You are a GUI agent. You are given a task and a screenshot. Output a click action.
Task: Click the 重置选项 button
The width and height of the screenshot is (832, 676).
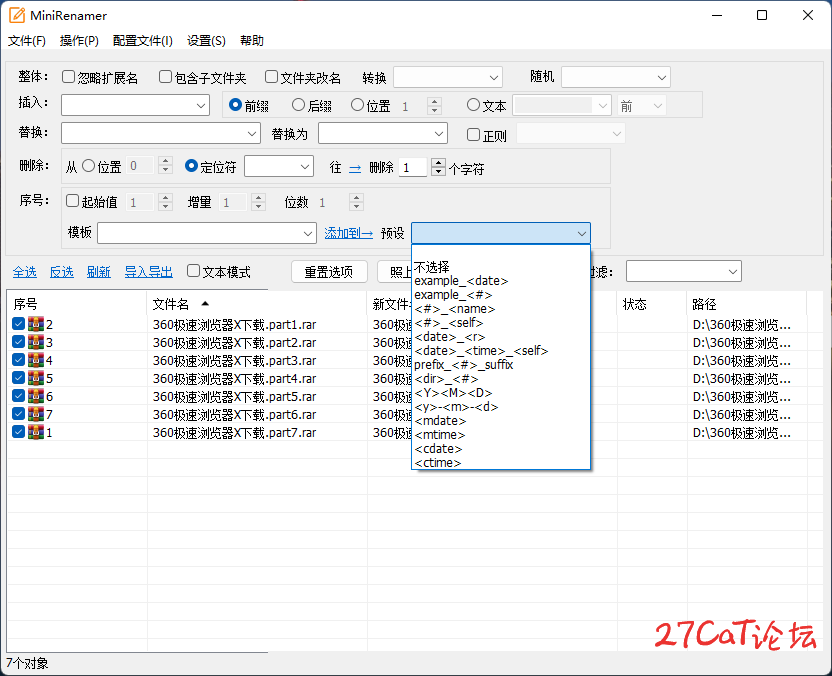[x=329, y=272]
